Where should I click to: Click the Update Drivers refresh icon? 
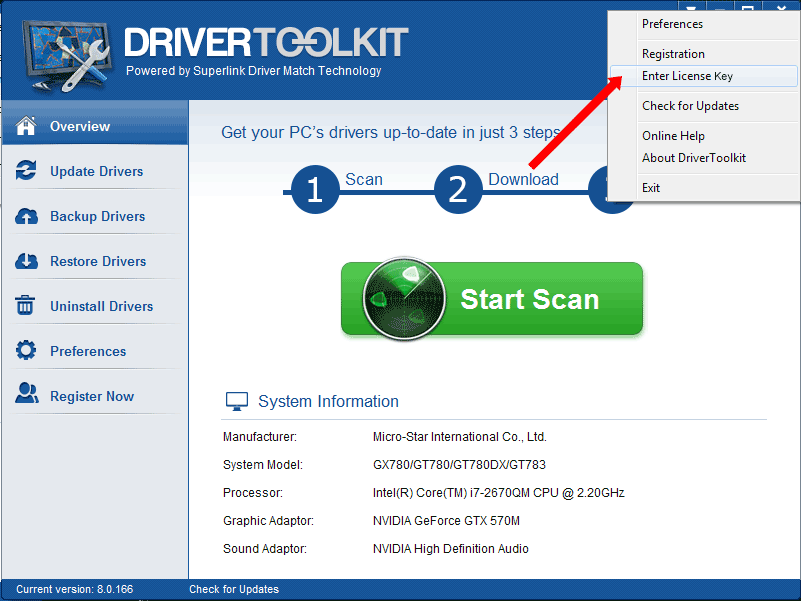(26, 170)
